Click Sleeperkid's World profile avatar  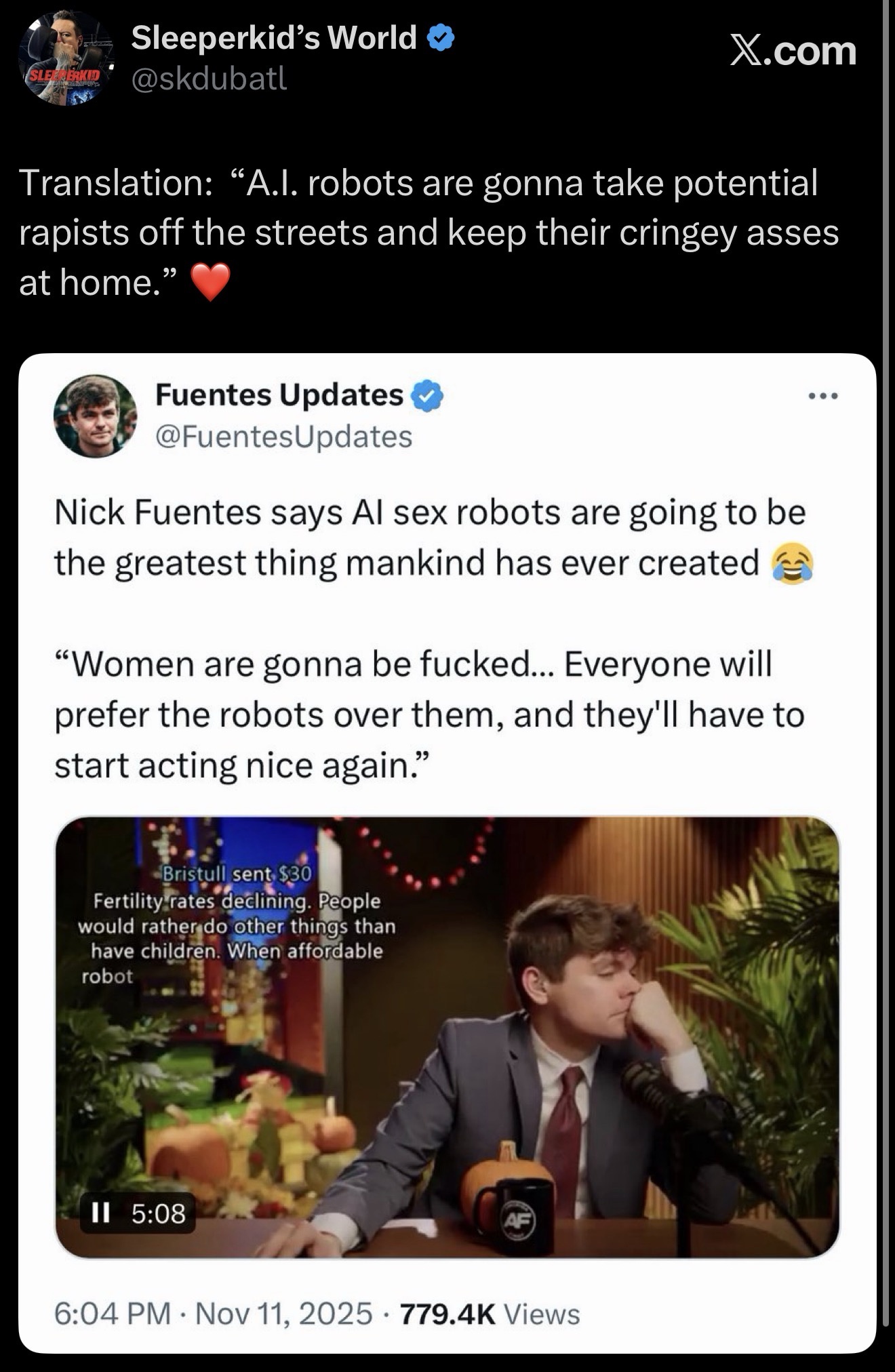coord(66,58)
